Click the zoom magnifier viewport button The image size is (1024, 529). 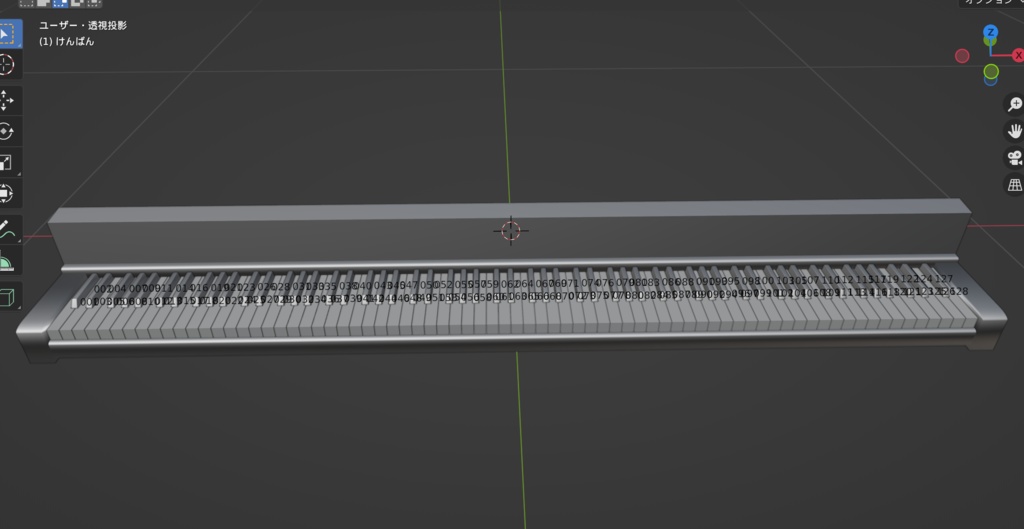tap(1014, 104)
